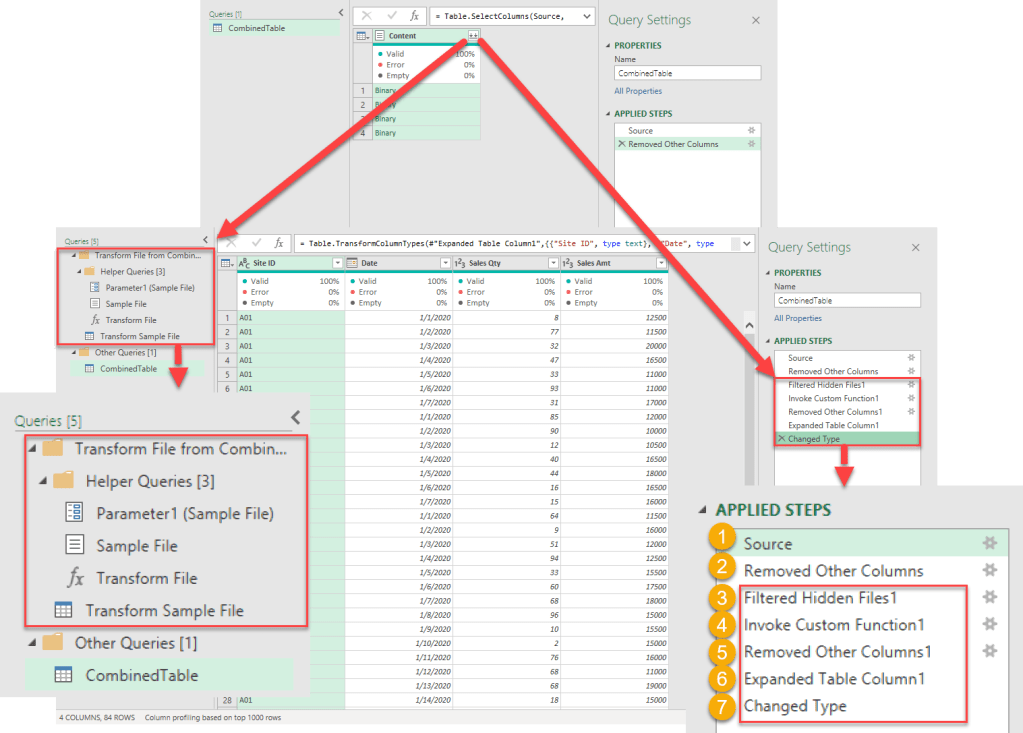Open gear settings for numbered step 1 Source
Screen dimensions: 1023x733
tap(989, 543)
